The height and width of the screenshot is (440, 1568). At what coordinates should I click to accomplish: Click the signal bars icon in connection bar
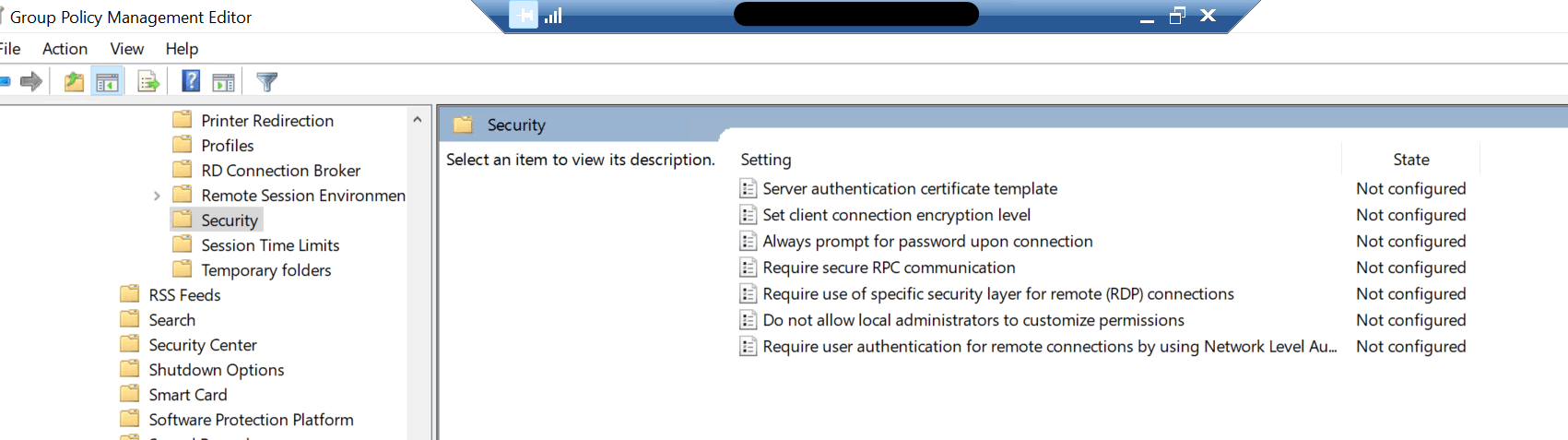pos(553,16)
